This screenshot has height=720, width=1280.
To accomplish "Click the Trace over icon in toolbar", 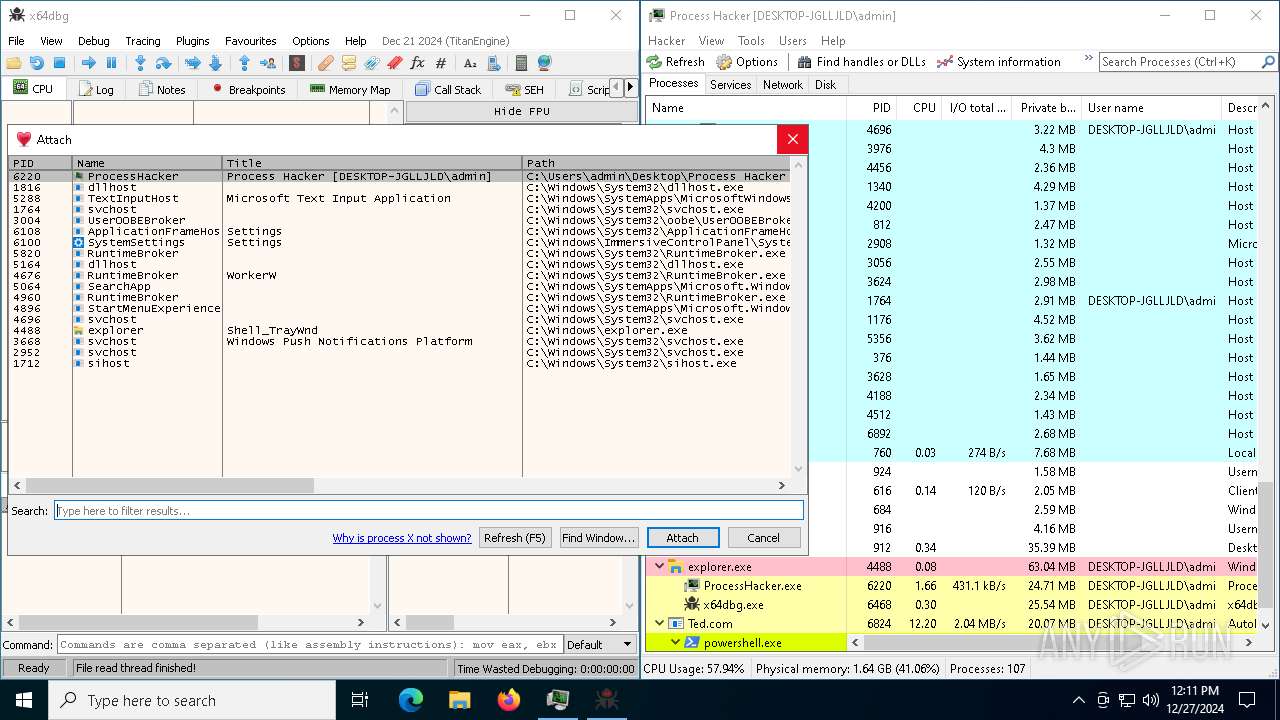I will [215, 63].
